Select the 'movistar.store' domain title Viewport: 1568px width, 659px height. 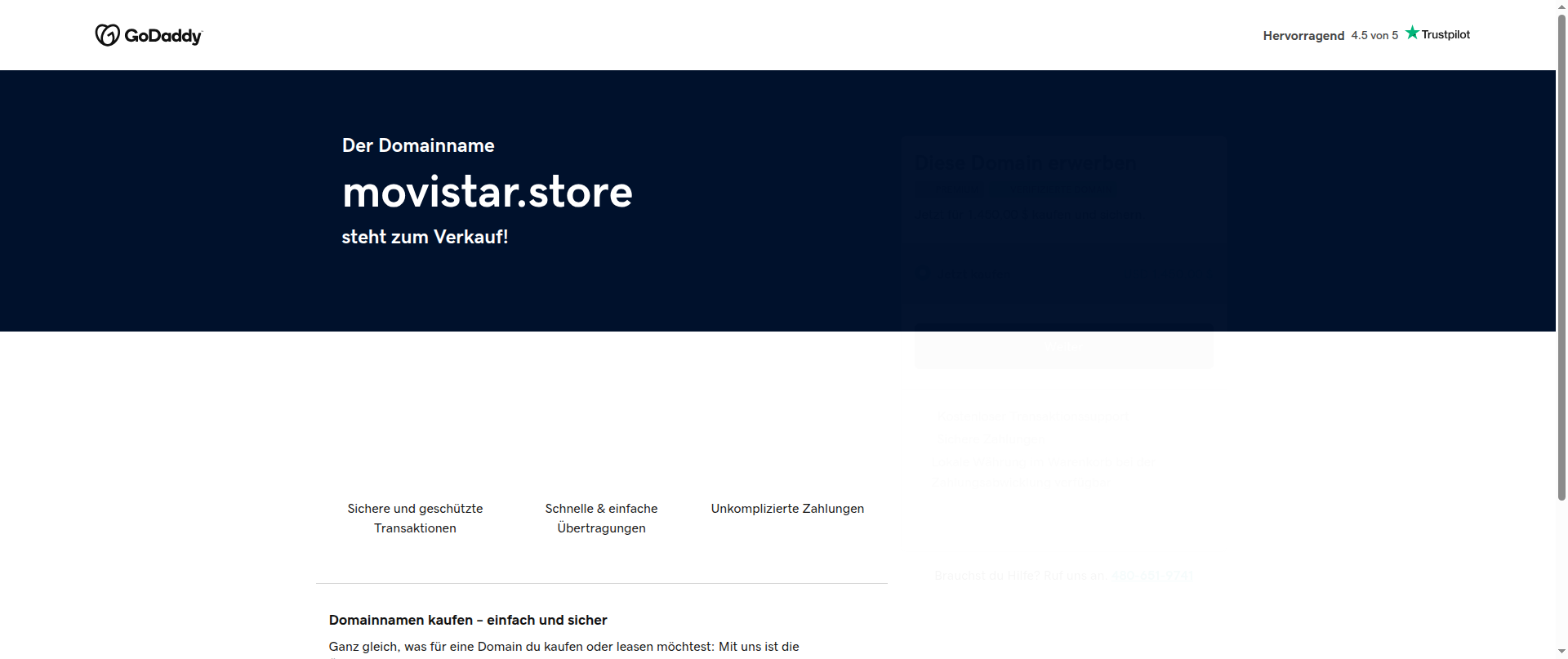[488, 192]
